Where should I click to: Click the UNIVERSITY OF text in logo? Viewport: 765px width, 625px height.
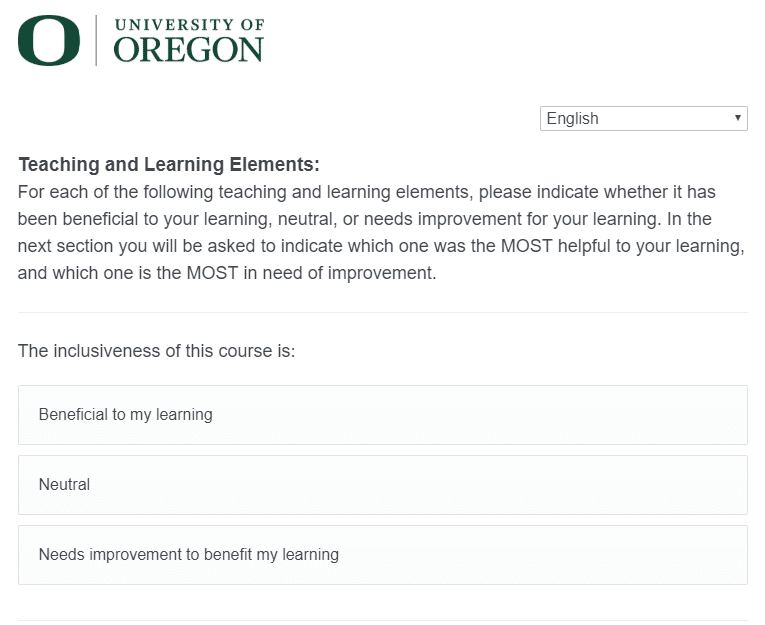click(189, 25)
